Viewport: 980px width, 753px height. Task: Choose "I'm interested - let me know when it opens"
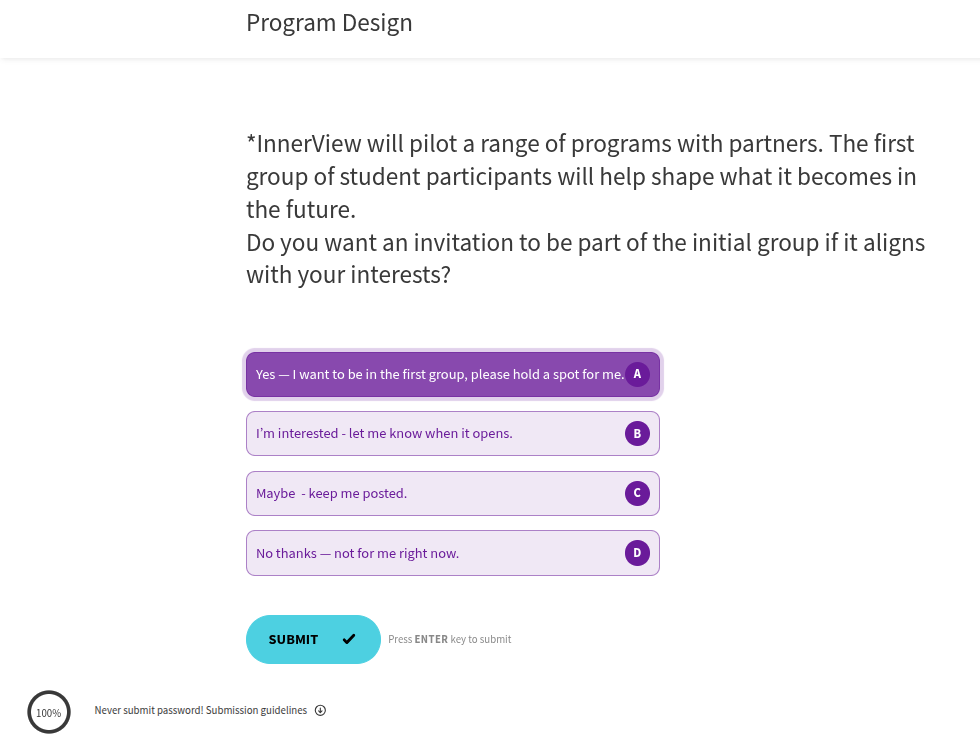tap(384, 433)
